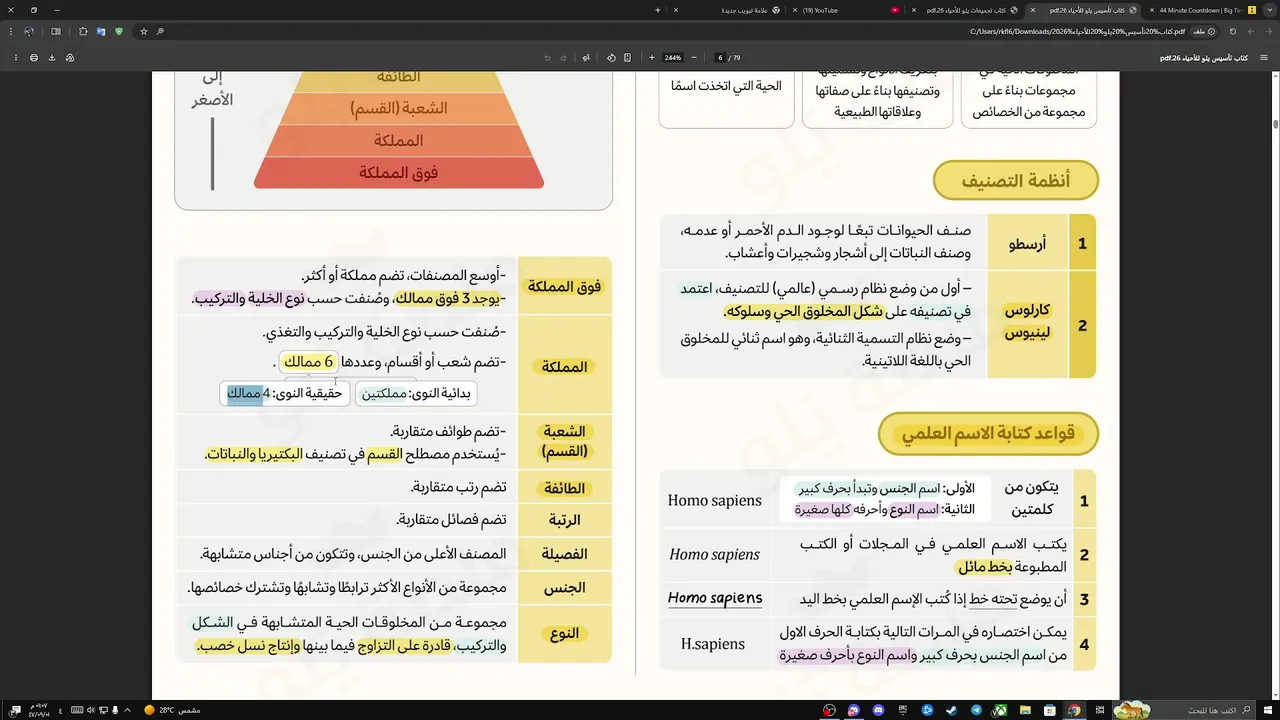Zoom in the PDF
Image resolution: width=1280 pixels, height=720 pixels.
click(652, 57)
